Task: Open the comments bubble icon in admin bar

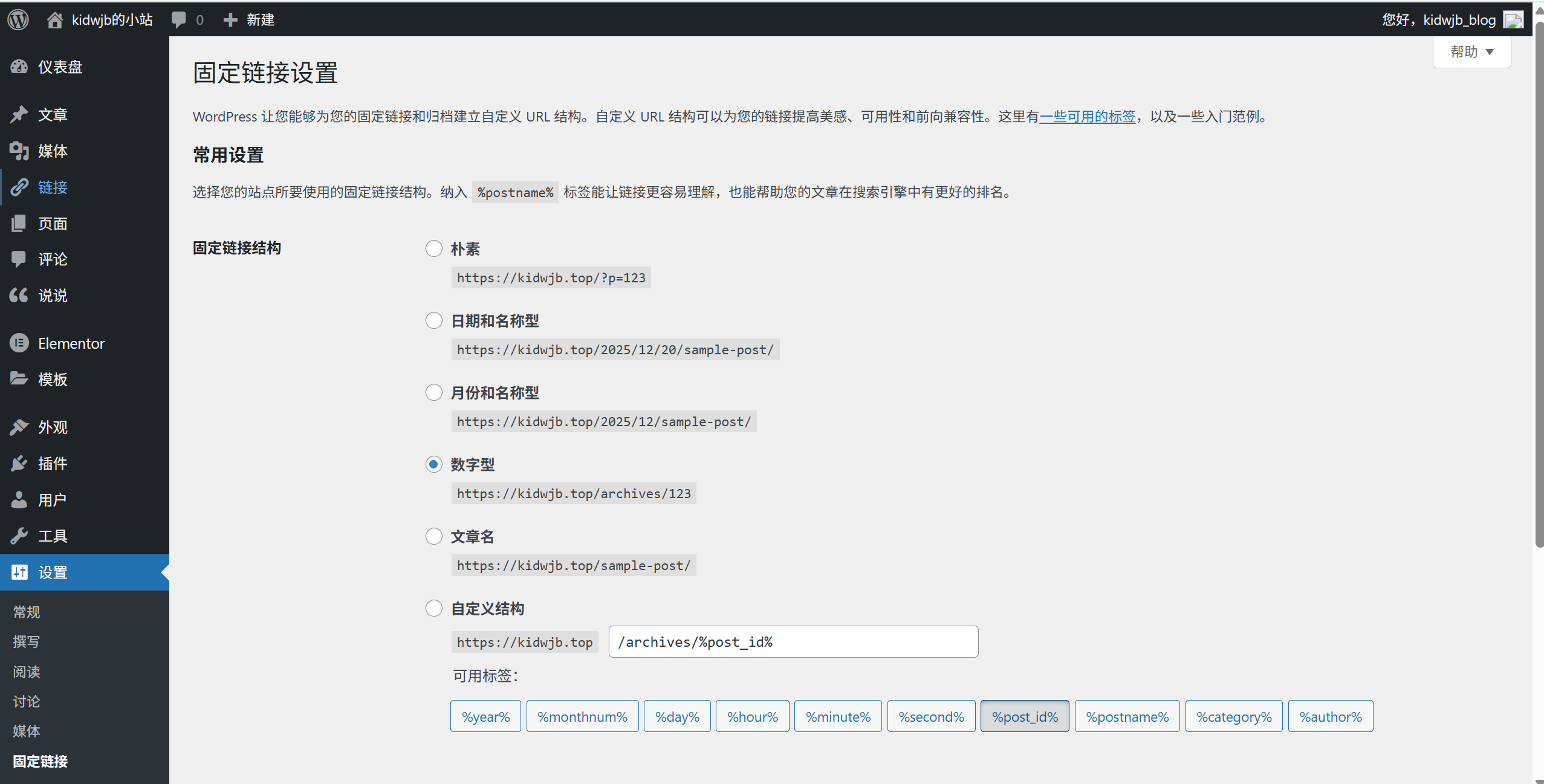Action: (x=179, y=19)
